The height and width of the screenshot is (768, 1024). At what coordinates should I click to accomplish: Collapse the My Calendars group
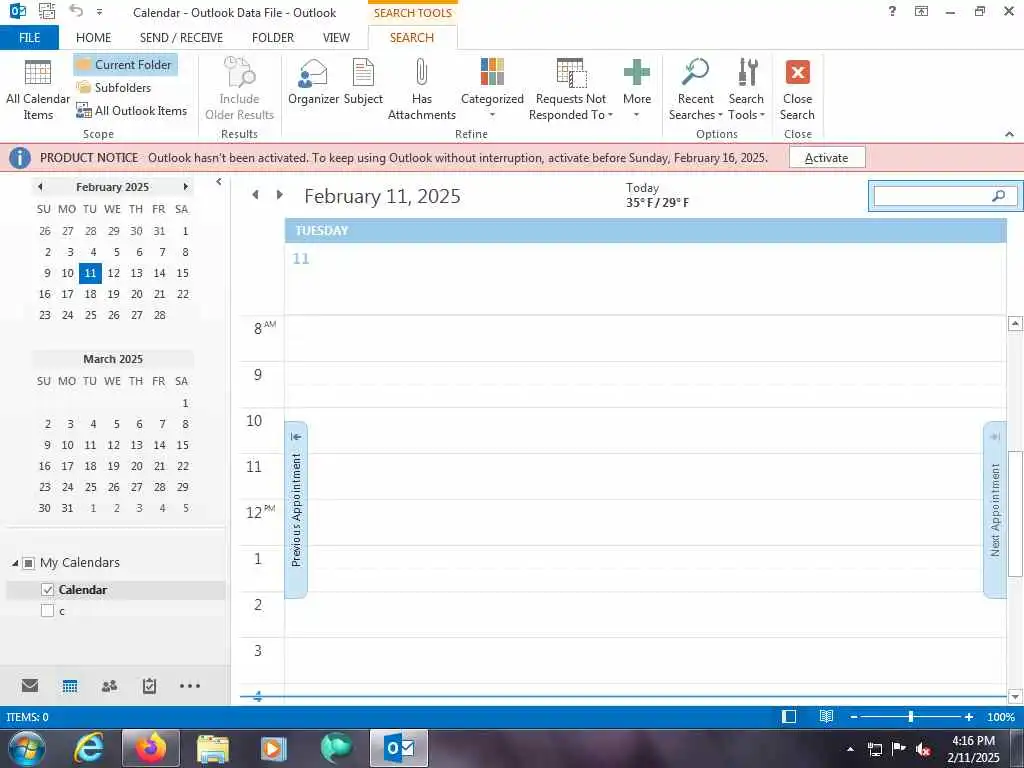[14, 563]
